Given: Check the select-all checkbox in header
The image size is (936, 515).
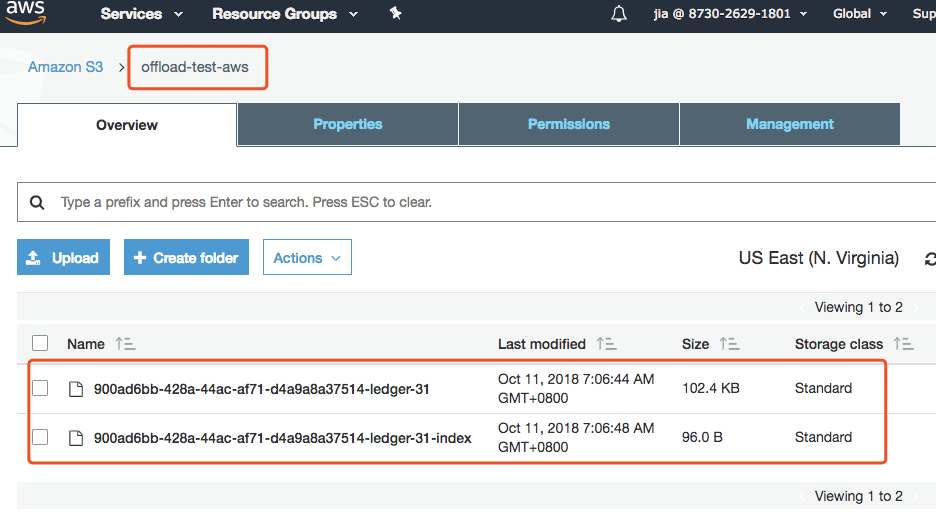Looking at the screenshot, I should point(40,343).
